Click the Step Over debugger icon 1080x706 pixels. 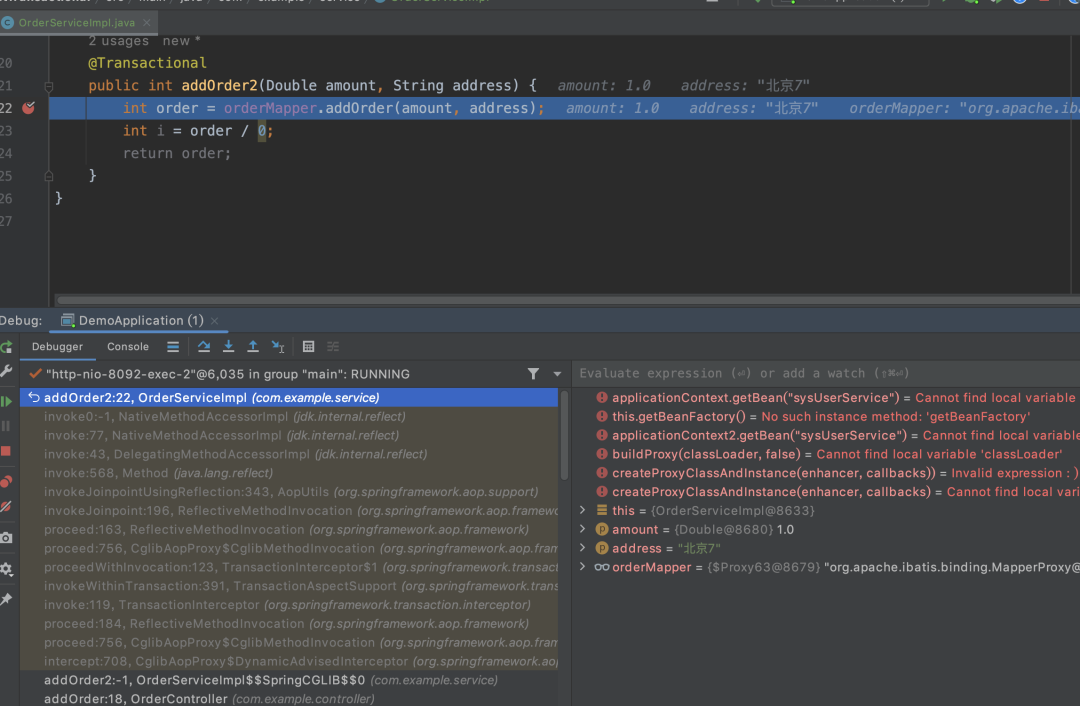(204, 346)
